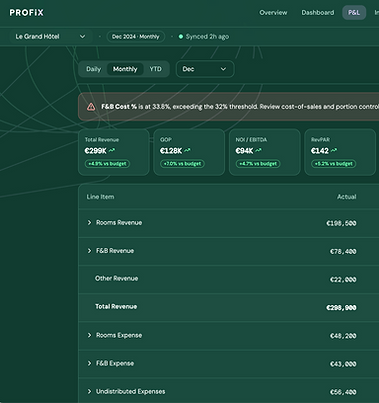Click the Other Revenue row label
This screenshot has height=403, width=379.
116,278
